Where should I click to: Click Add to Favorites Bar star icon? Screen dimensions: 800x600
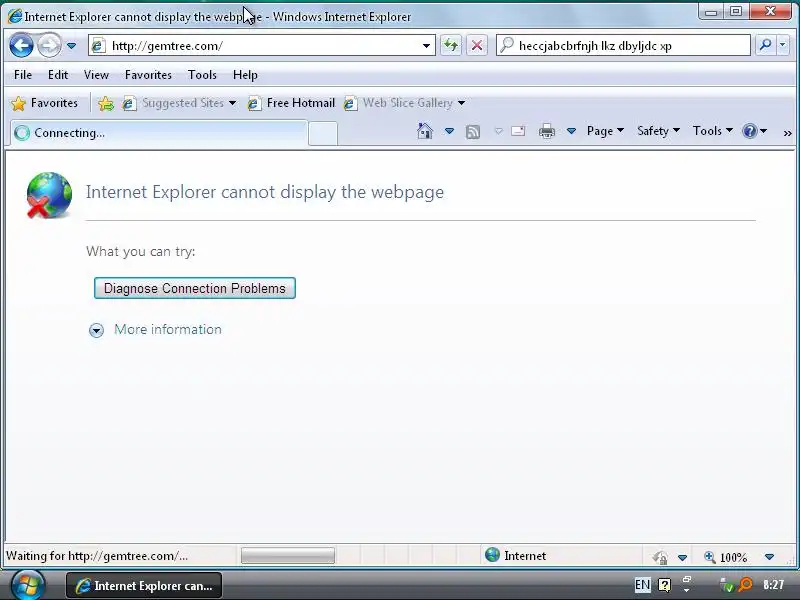tap(106, 104)
